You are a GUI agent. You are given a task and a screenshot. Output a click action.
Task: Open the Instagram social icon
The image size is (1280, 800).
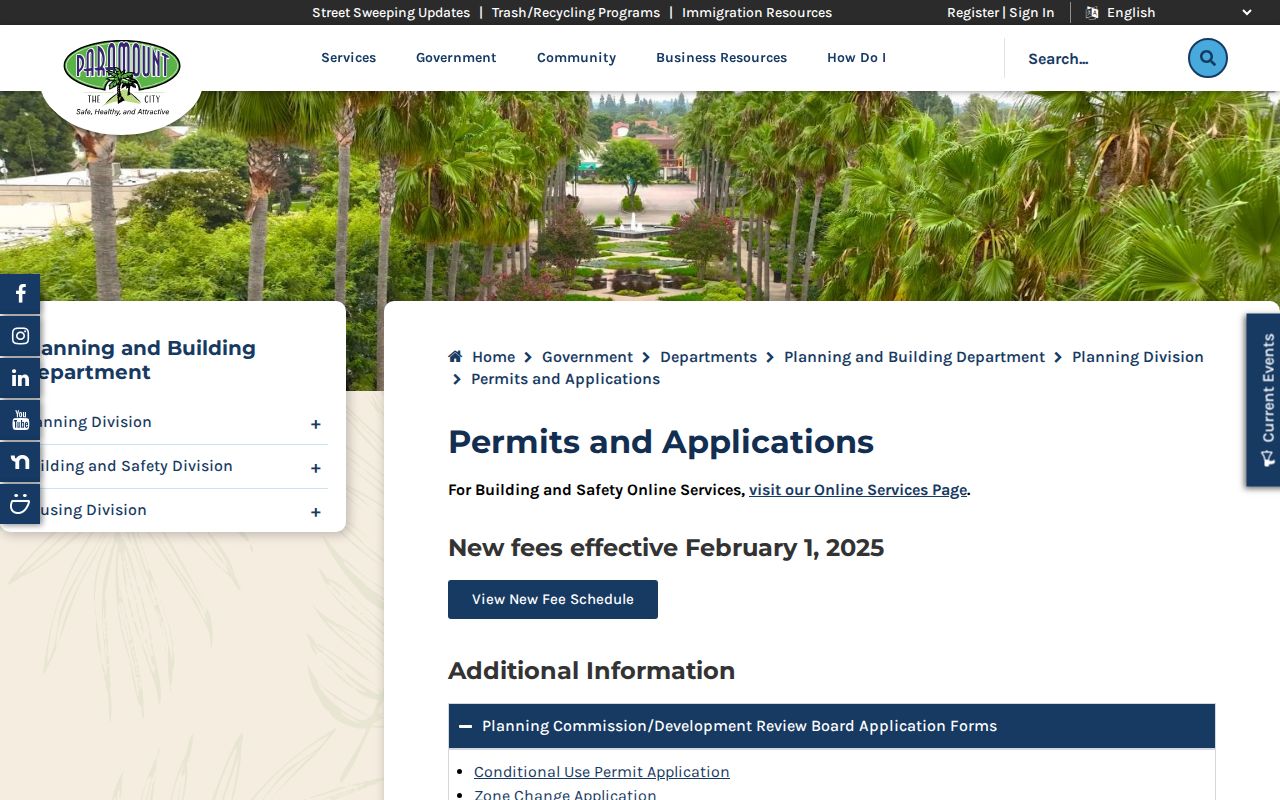(20, 336)
